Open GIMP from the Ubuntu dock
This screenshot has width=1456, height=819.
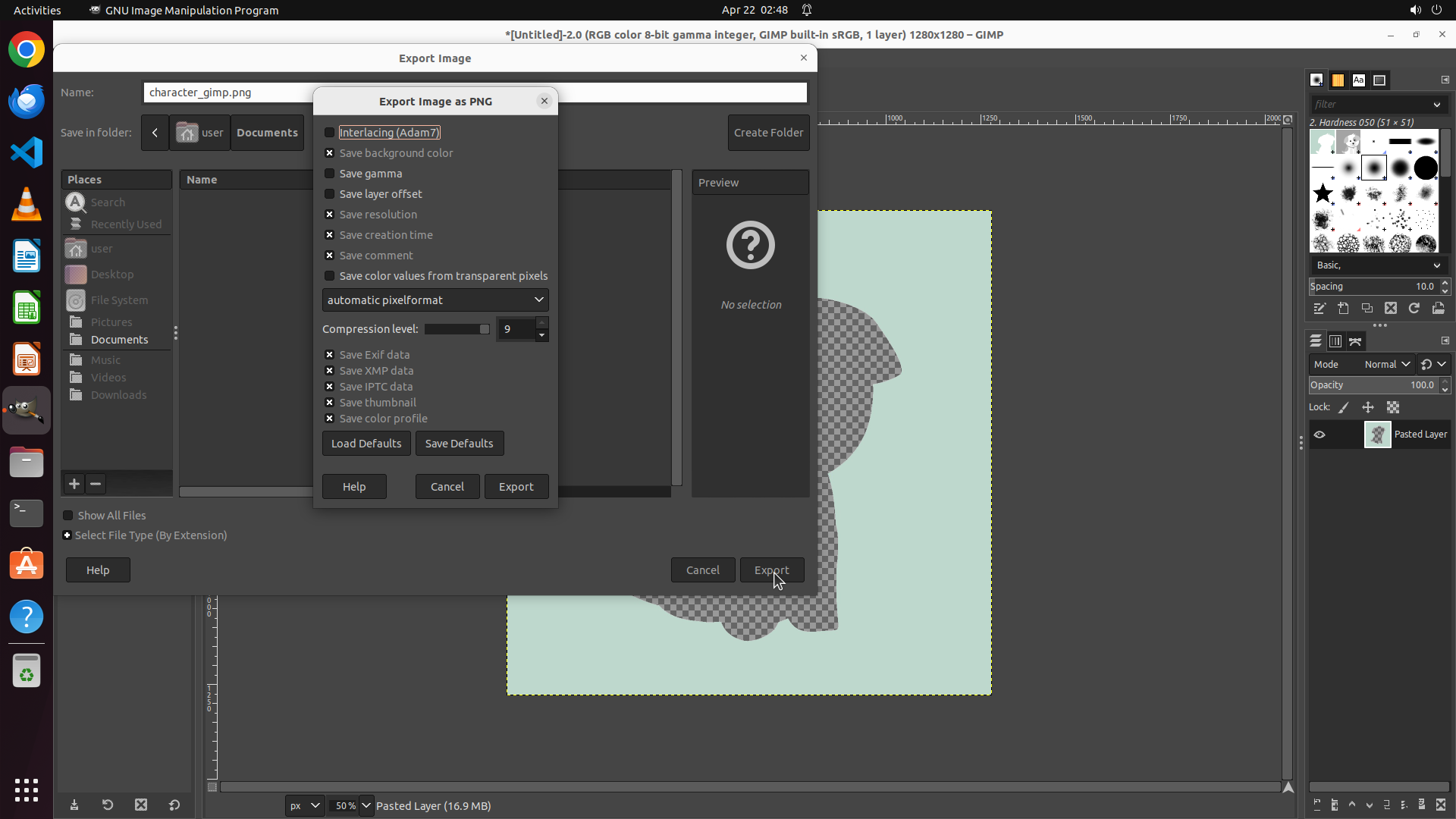pos(27,410)
